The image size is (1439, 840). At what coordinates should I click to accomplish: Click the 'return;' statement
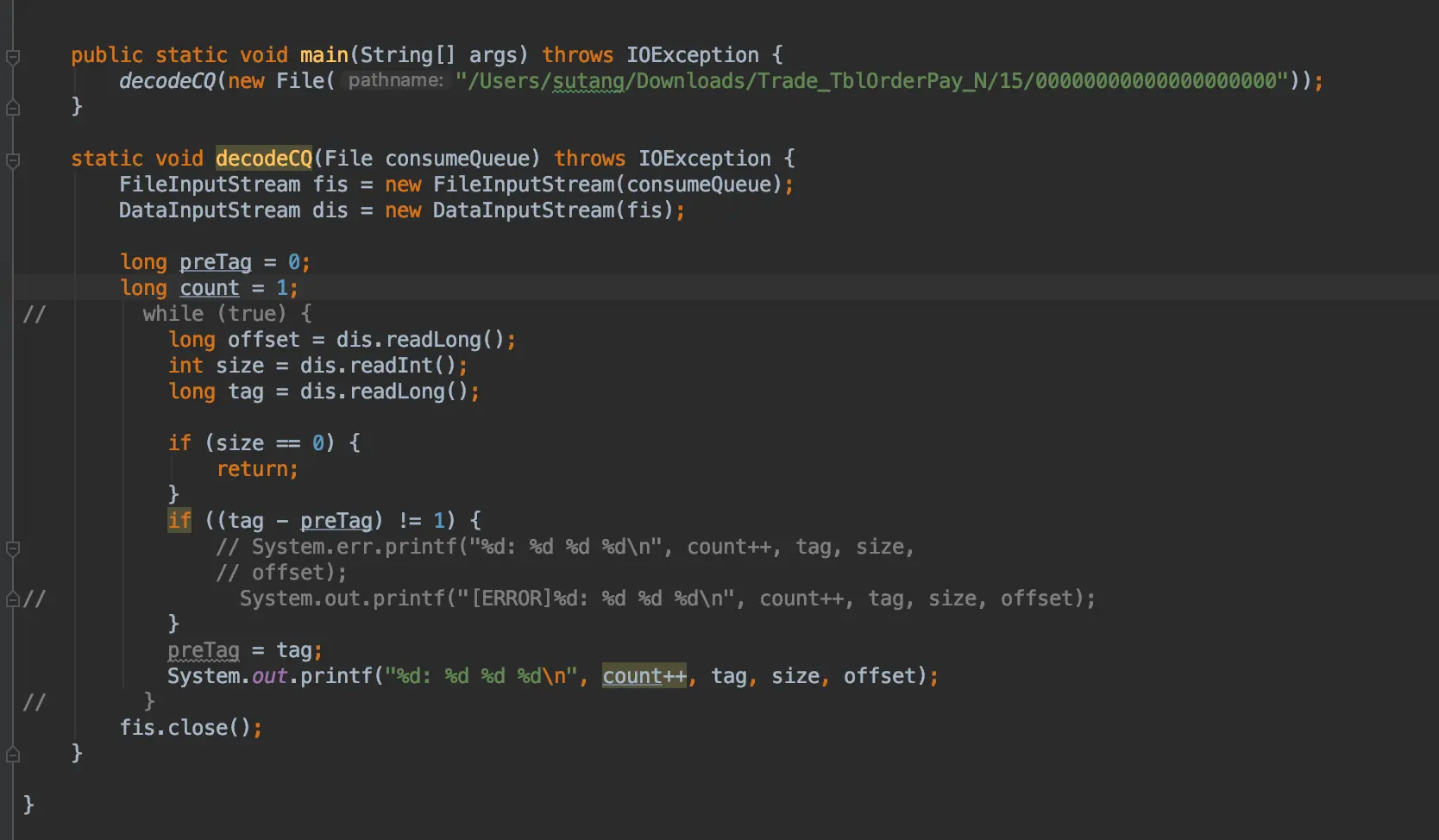tap(257, 469)
